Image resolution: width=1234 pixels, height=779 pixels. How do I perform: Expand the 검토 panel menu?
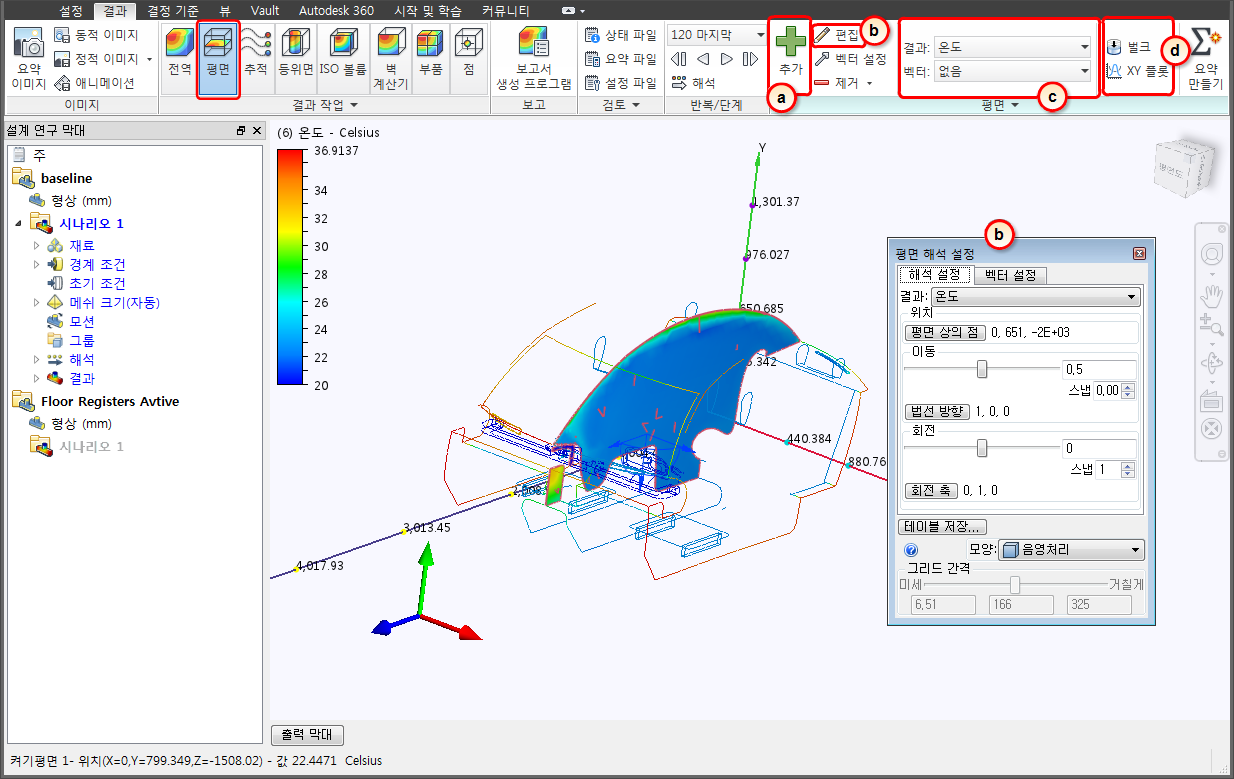click(620, 105)
